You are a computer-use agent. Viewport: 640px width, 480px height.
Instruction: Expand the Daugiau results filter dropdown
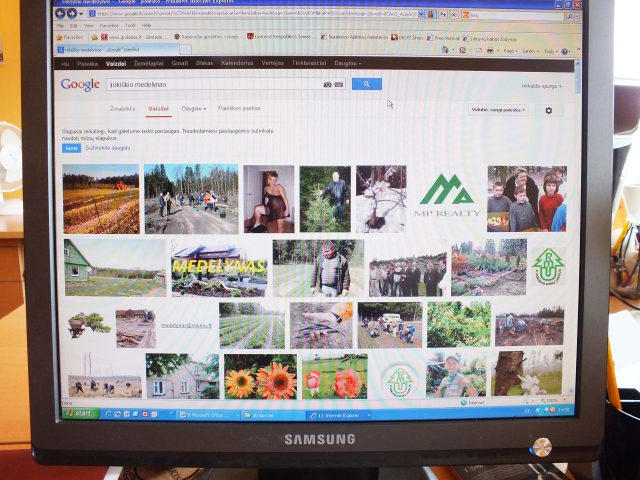point(194,109)
